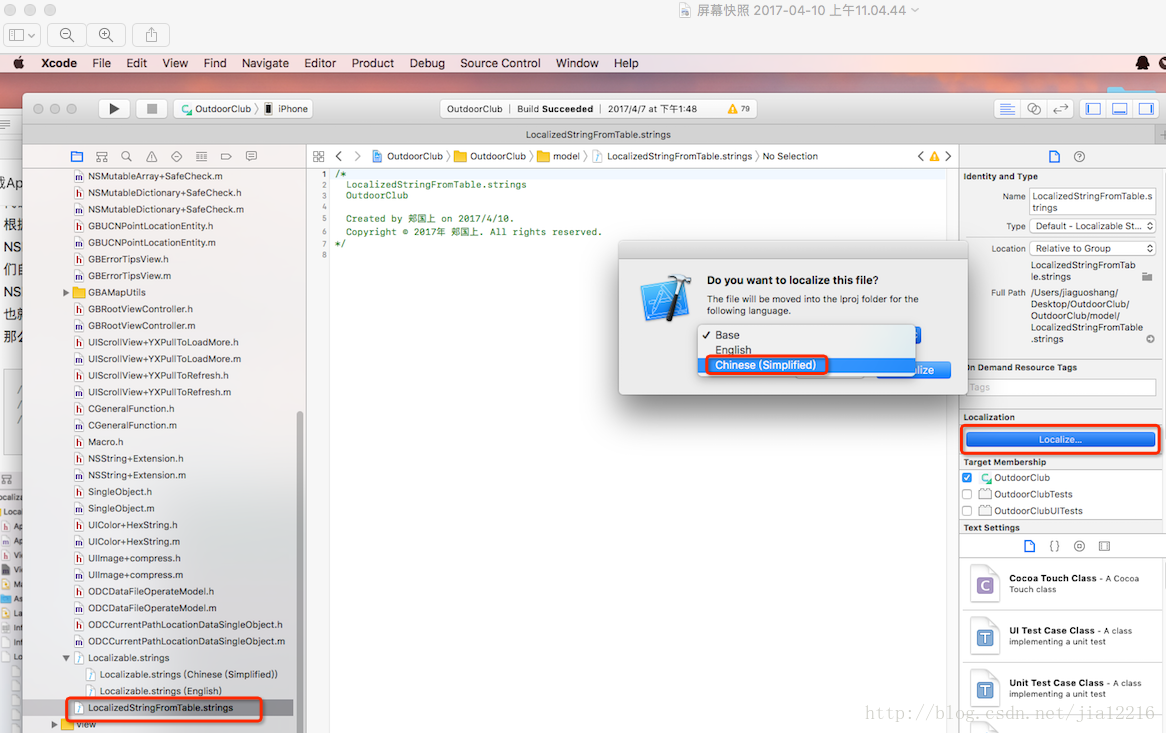Show the Quick Help inspector
This screenshot has width=1166, height=733.
click(1079, 156)
